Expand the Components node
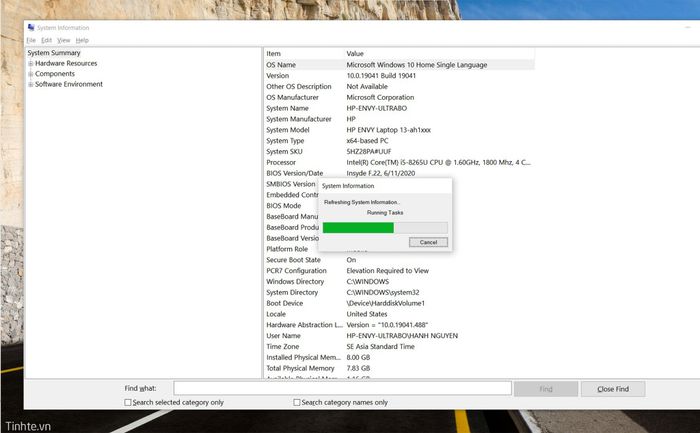This screenshot has width=700, height=433. click(30, 74)
